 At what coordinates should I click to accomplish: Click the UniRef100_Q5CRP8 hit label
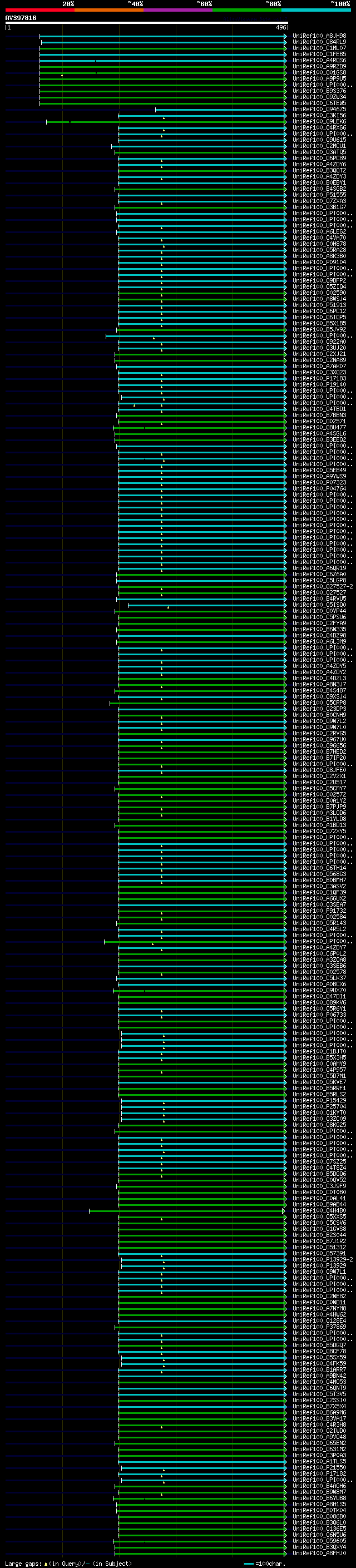[319, 703]
